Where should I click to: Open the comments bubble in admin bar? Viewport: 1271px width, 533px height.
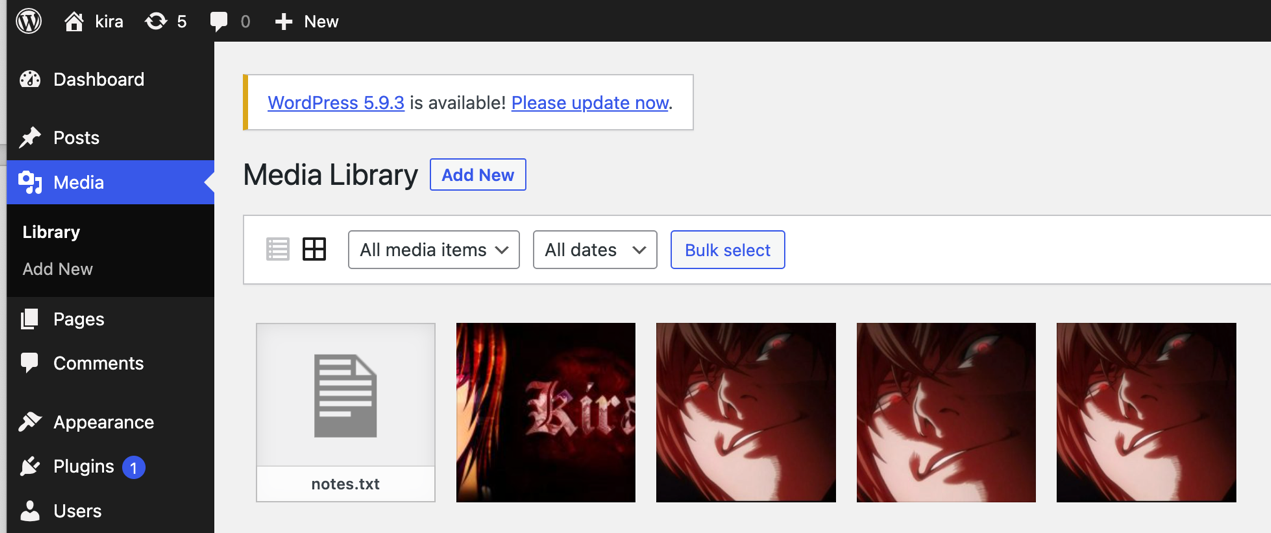coord(219,21)
